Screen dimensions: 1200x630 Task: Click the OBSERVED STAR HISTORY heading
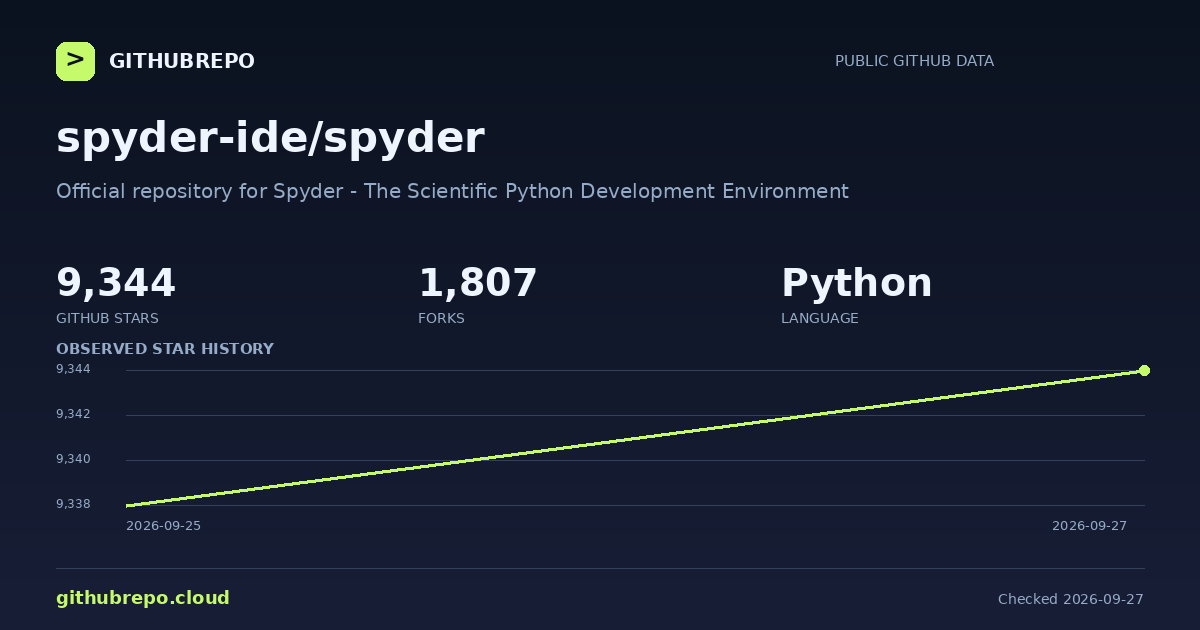pos(165,349)
